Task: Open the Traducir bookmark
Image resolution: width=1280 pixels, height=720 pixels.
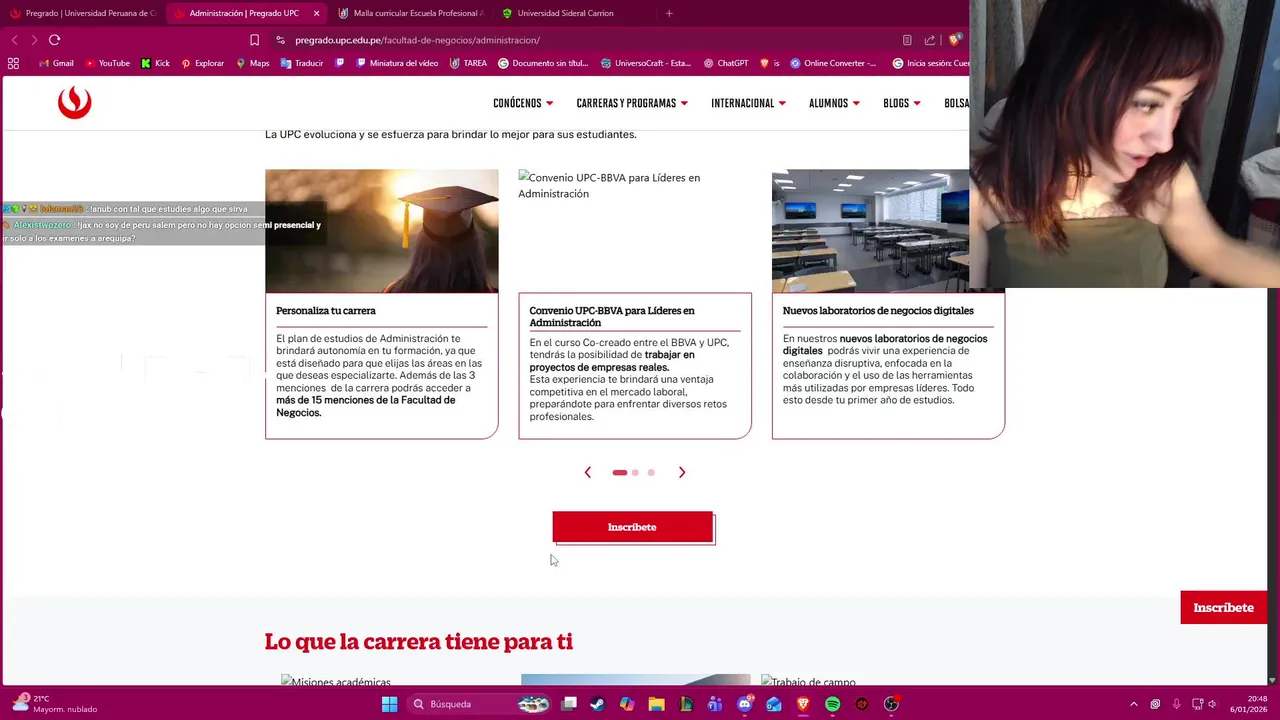Action: pos(302,63)
